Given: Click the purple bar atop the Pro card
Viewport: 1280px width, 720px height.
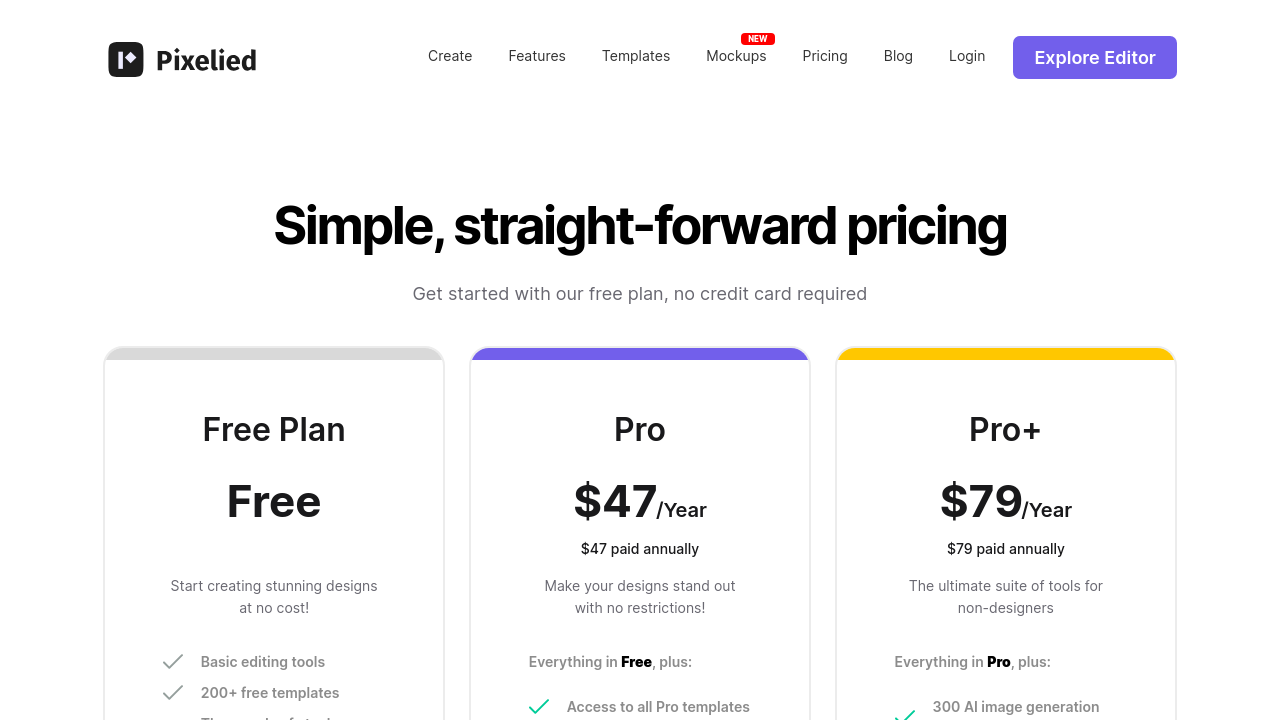Looking at the screenshot, I should pos(640,354).
